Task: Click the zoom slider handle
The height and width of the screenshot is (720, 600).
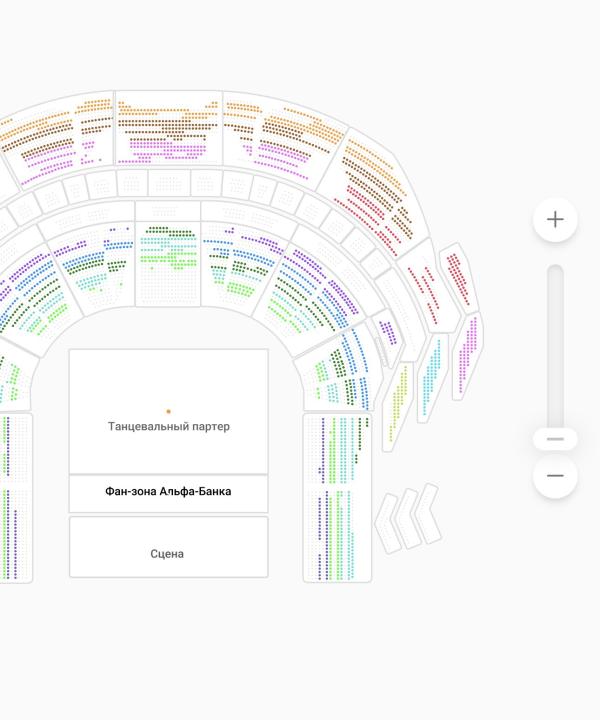Action: (555, 439)
